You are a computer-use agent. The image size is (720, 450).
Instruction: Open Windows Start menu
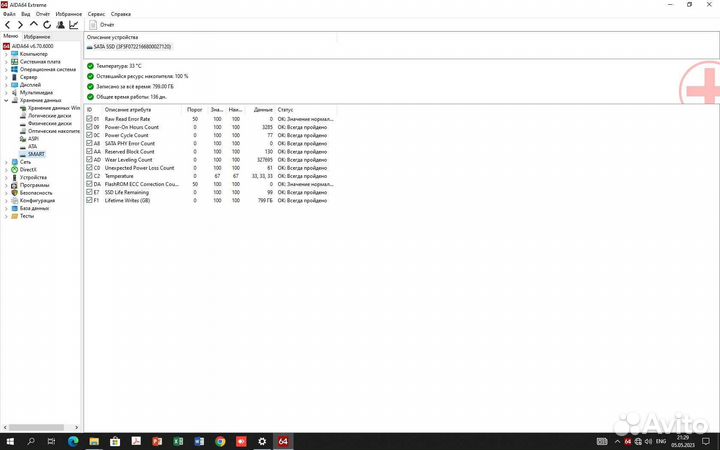click(x=10, y=441)
